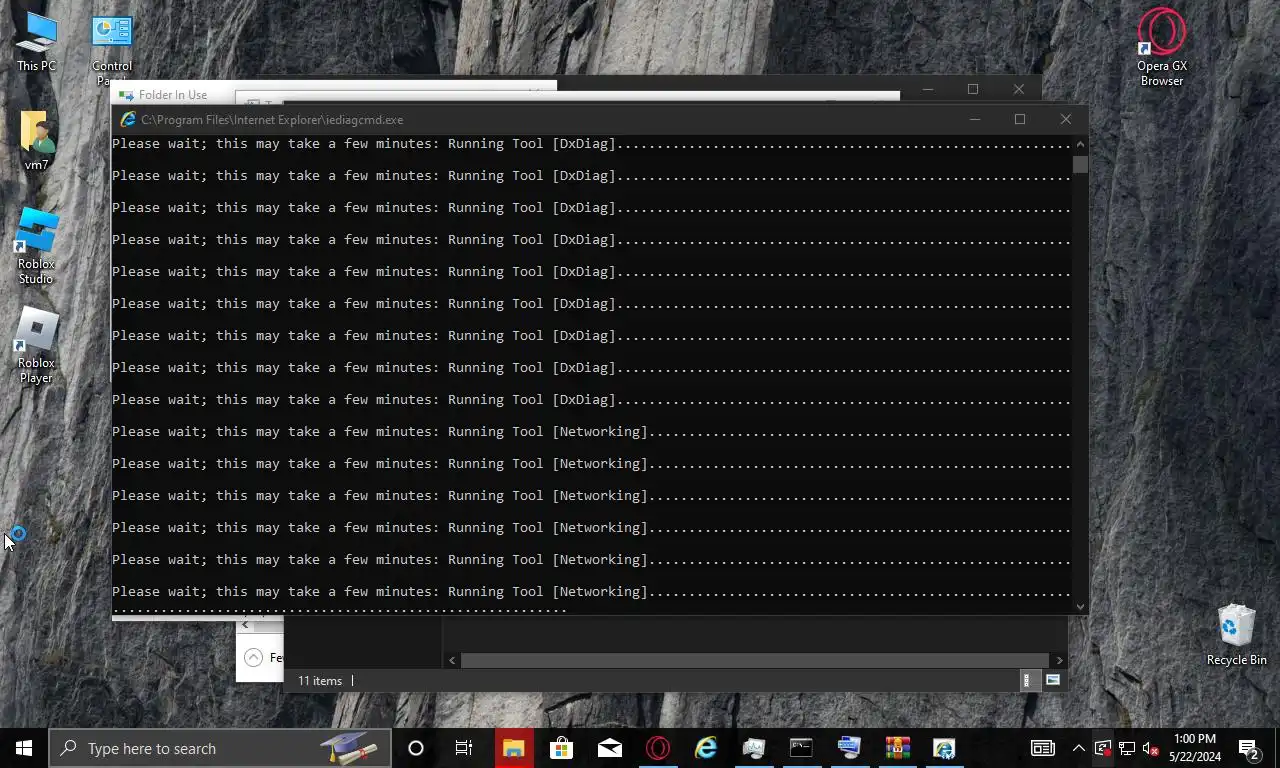Open Microsoft Store from the taskbar
1280x768 pixels.
pos(561,748)
